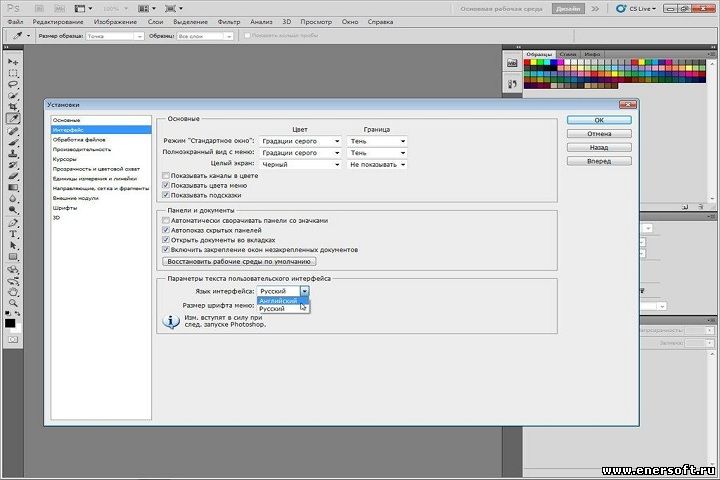The width and height of the screenshot is (720, 480).
Task: Toggle Quick Mask mode icon
Action: 13,339
